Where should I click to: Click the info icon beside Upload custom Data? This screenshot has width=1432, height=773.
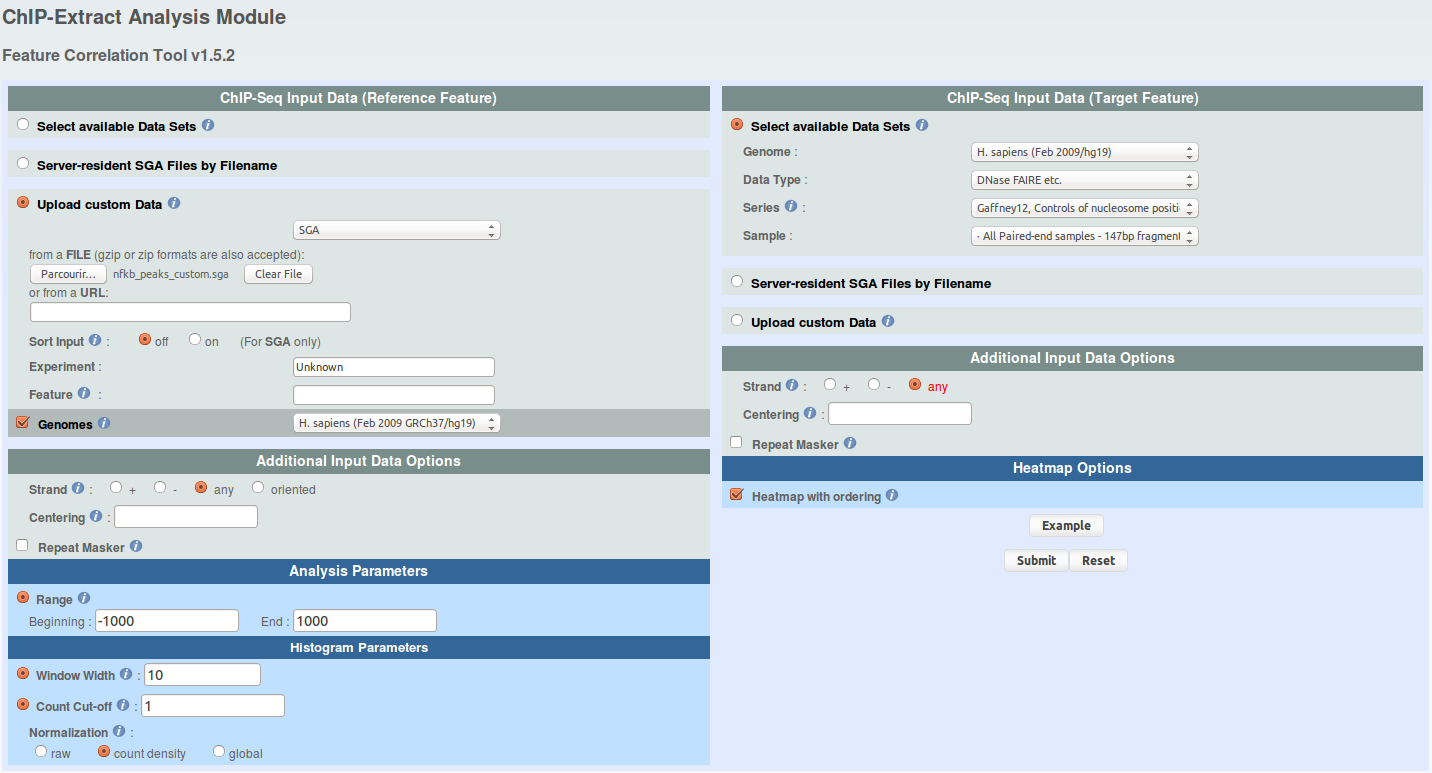click(x=174, y=204)
